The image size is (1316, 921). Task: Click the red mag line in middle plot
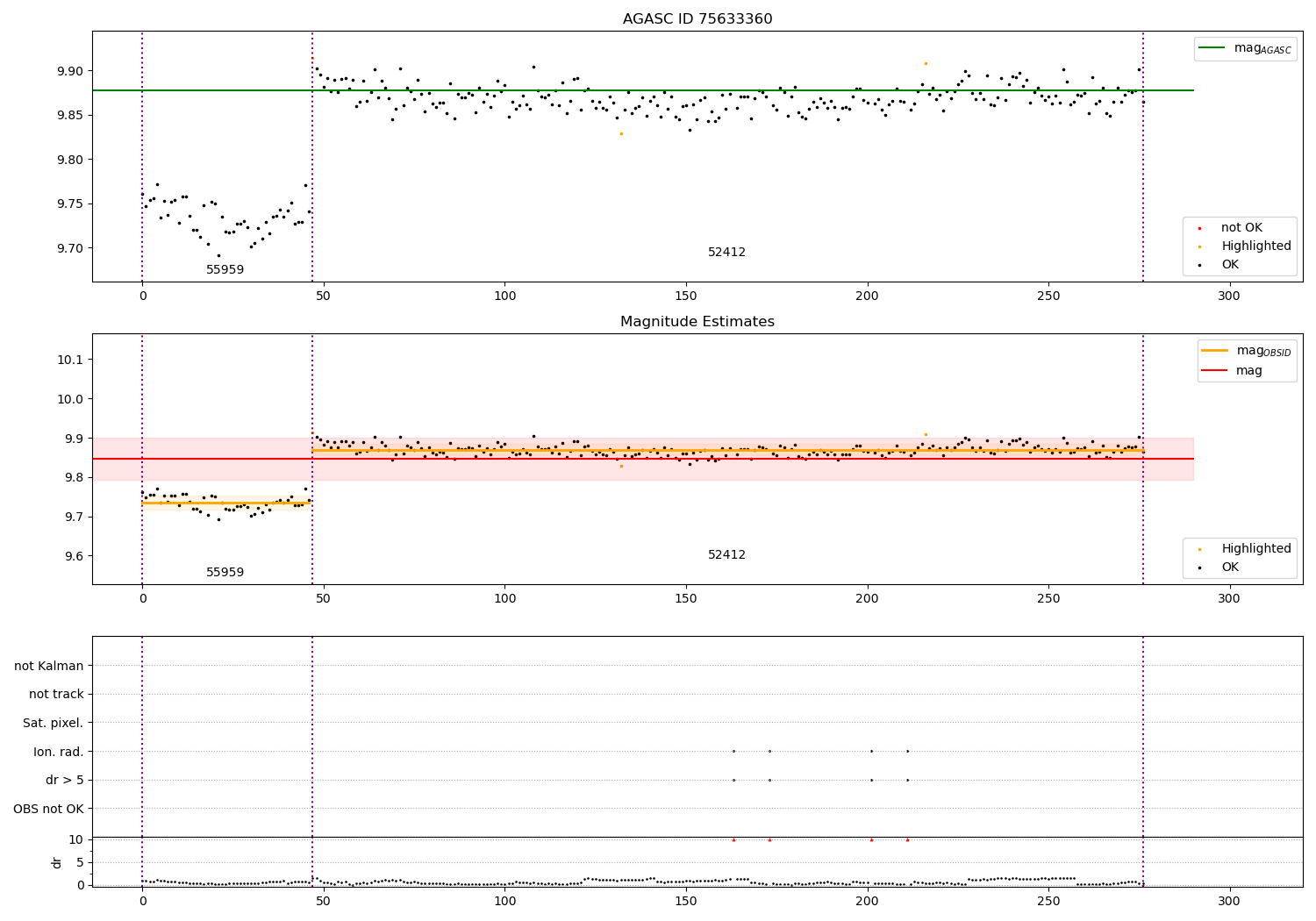pos(643,459)
